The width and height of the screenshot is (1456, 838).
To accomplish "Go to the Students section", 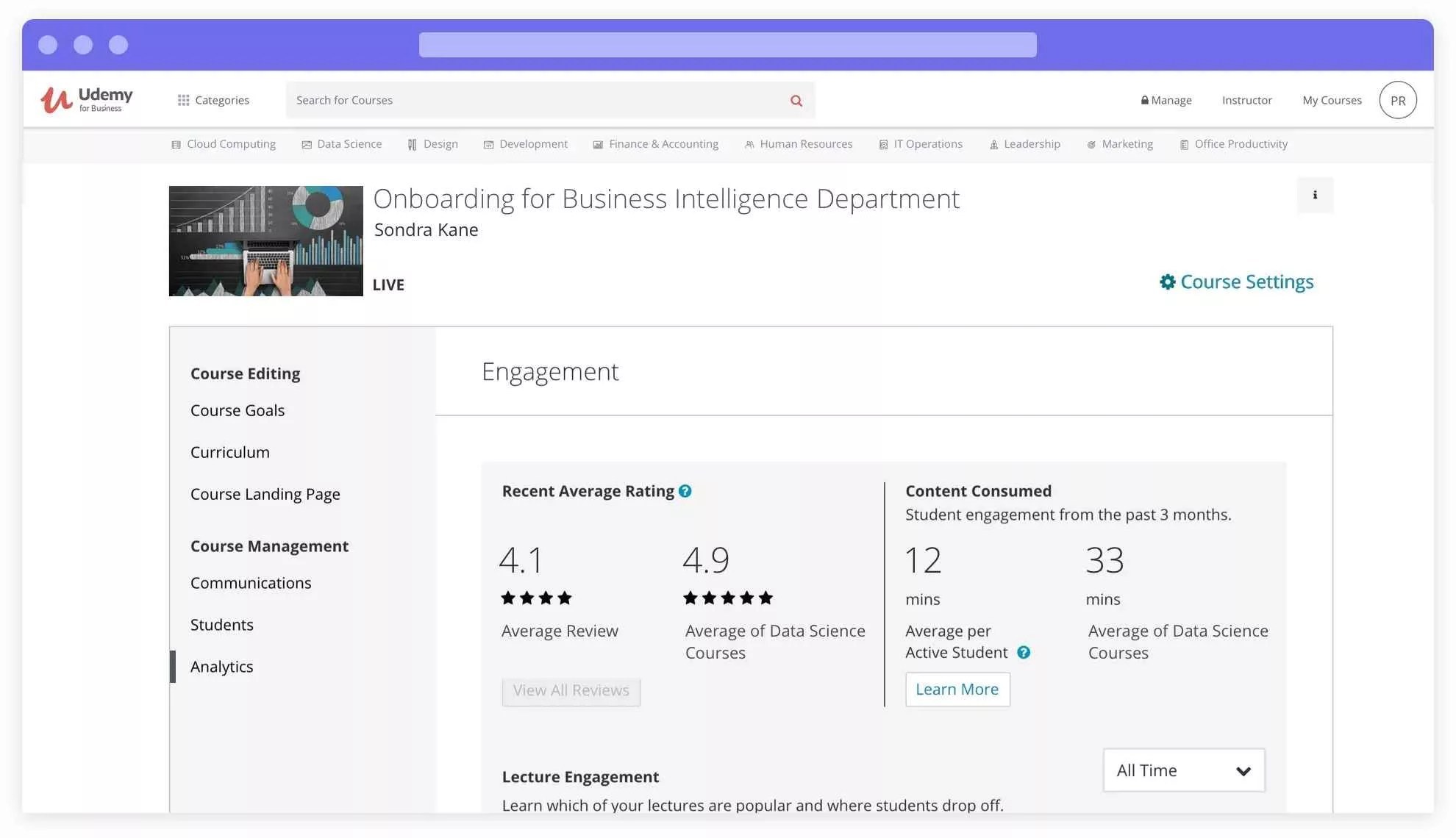I will tap(221, 625).
